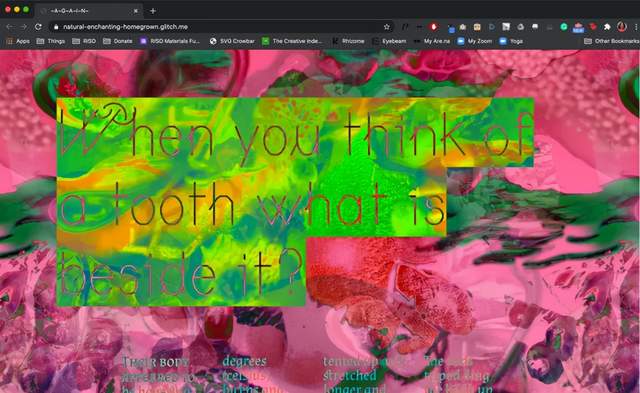Open the Extensions puzzle-piece menu
Screen dimensions: 640x393
607,27
